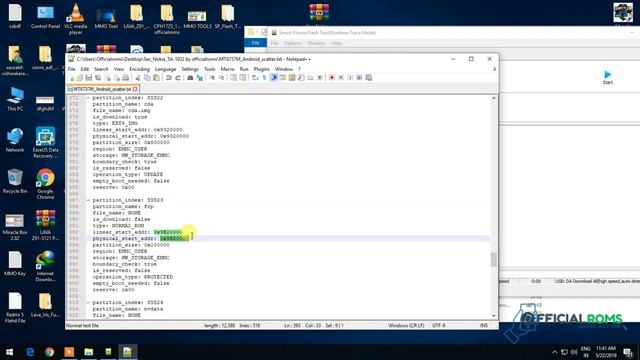
Task: Click the 'operation_type: PROTECTED' line
Action: tap(132, 277)
